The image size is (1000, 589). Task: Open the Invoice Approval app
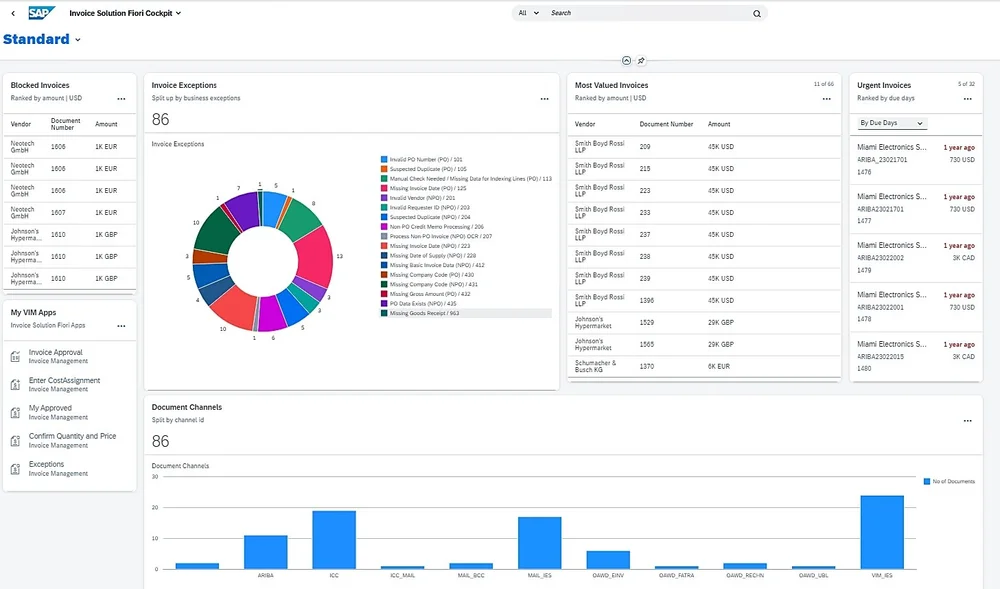coord(70,356)
